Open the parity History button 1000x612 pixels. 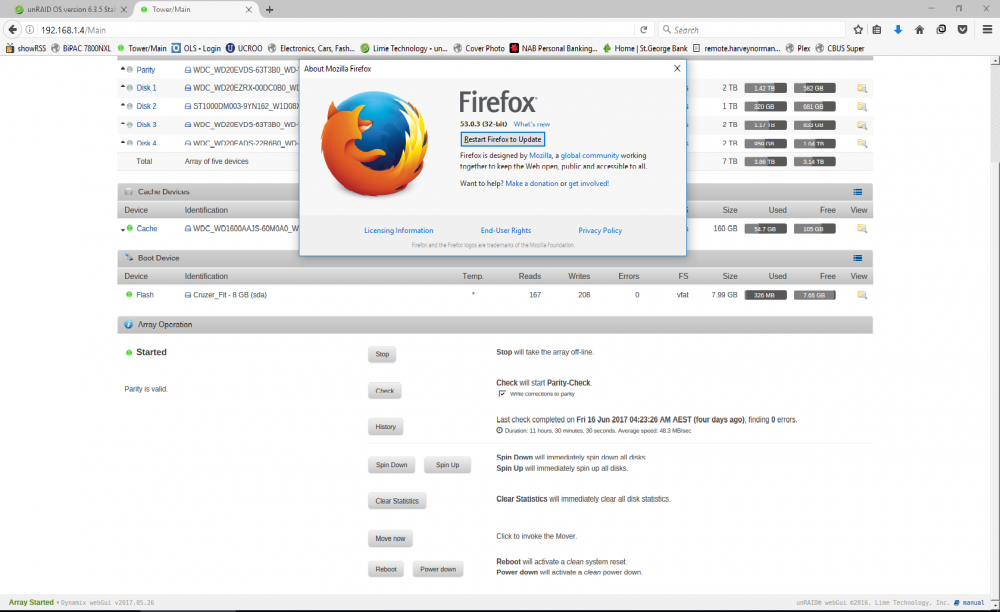pos(385,427)
